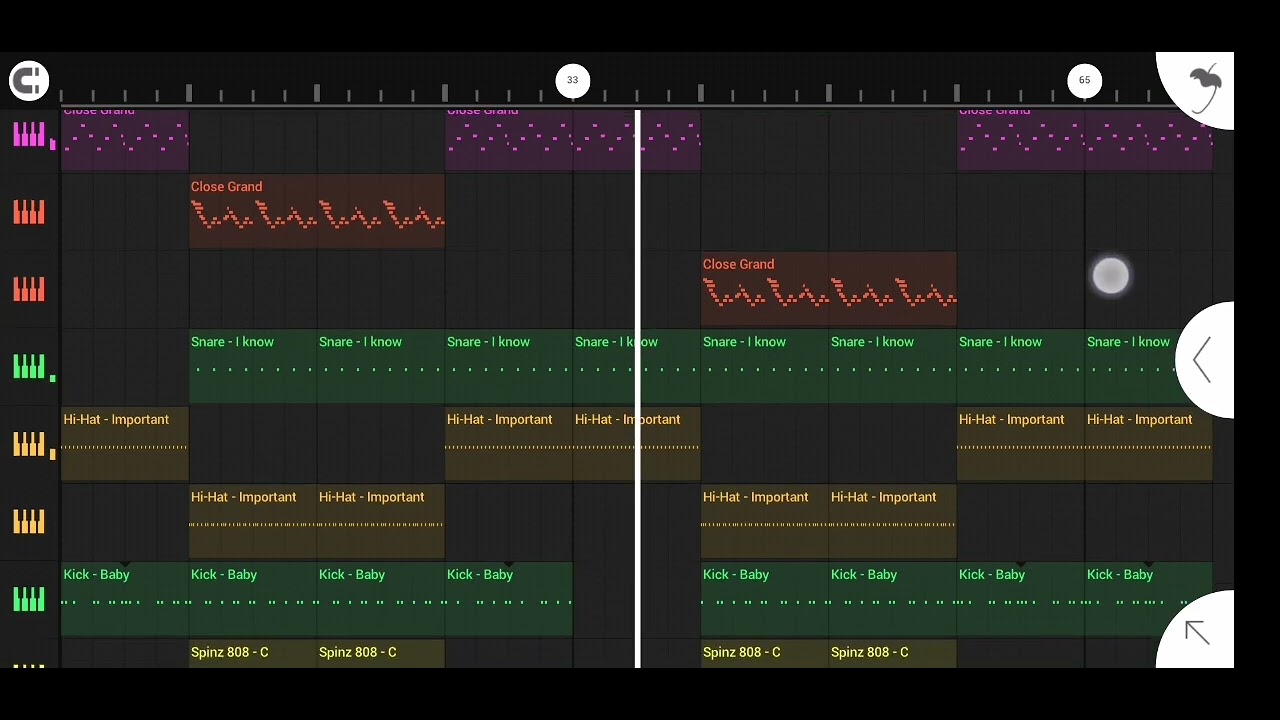Select red keyboard icon of upper Close Grand track
Image resolution: width=1280 pixels, height=720 pixels.
(29, 212)
